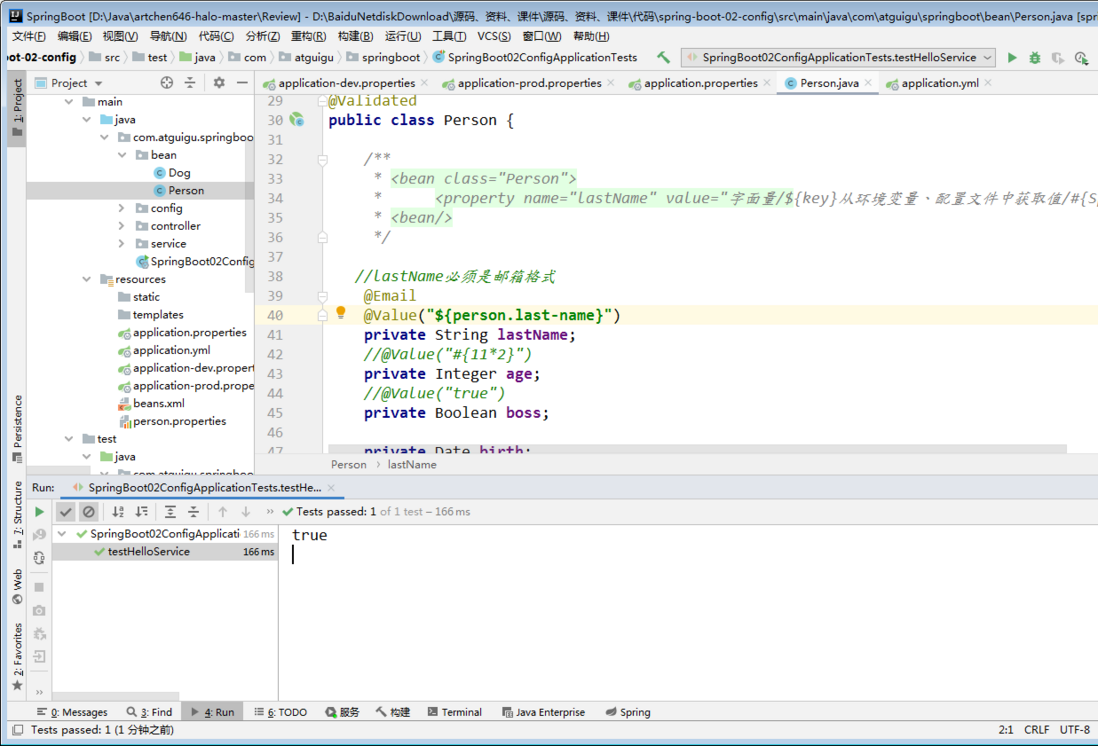The image size is (1098, 746).
Task: Stop the running process
Action: click(39, 587)
